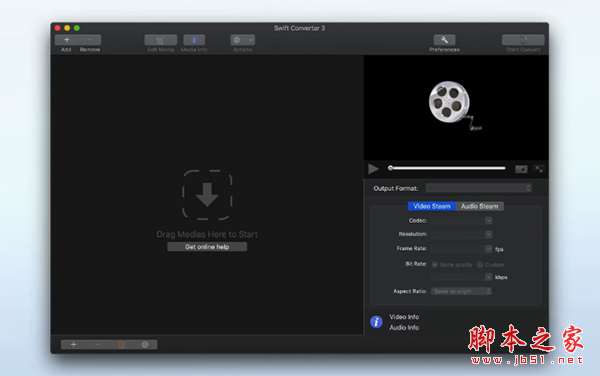Image resolution: width=600 pixels, height=376 pixels.
Task: Click the Audio Info text
Action: point(404,327)
